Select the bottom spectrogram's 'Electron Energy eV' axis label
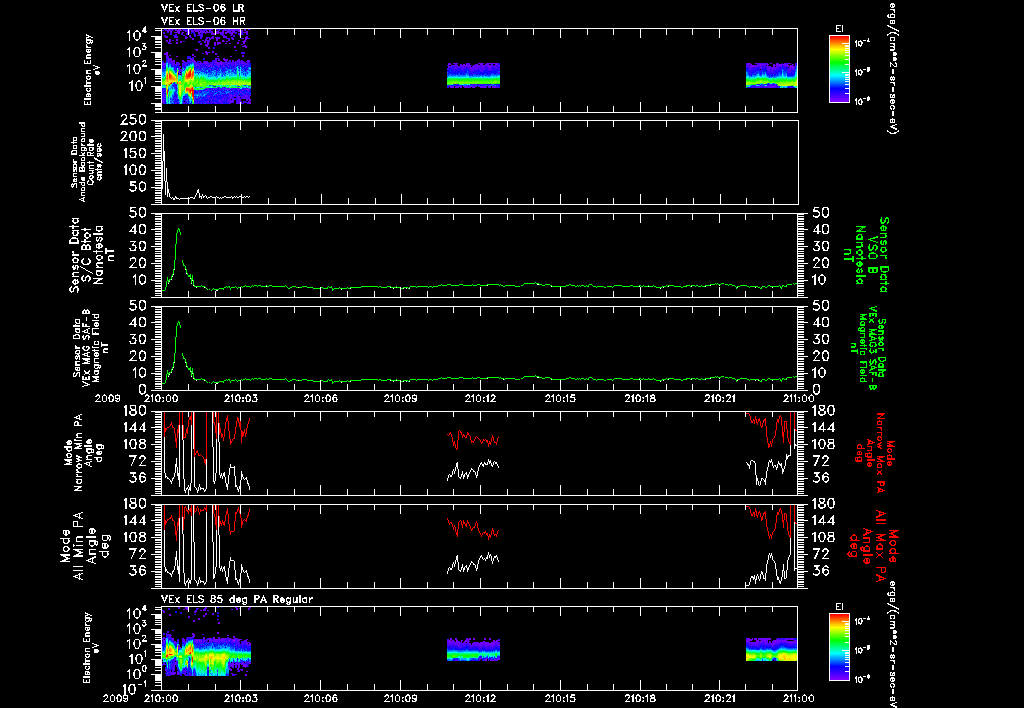The image size is (1024, 708). click(x=92, y=647)
